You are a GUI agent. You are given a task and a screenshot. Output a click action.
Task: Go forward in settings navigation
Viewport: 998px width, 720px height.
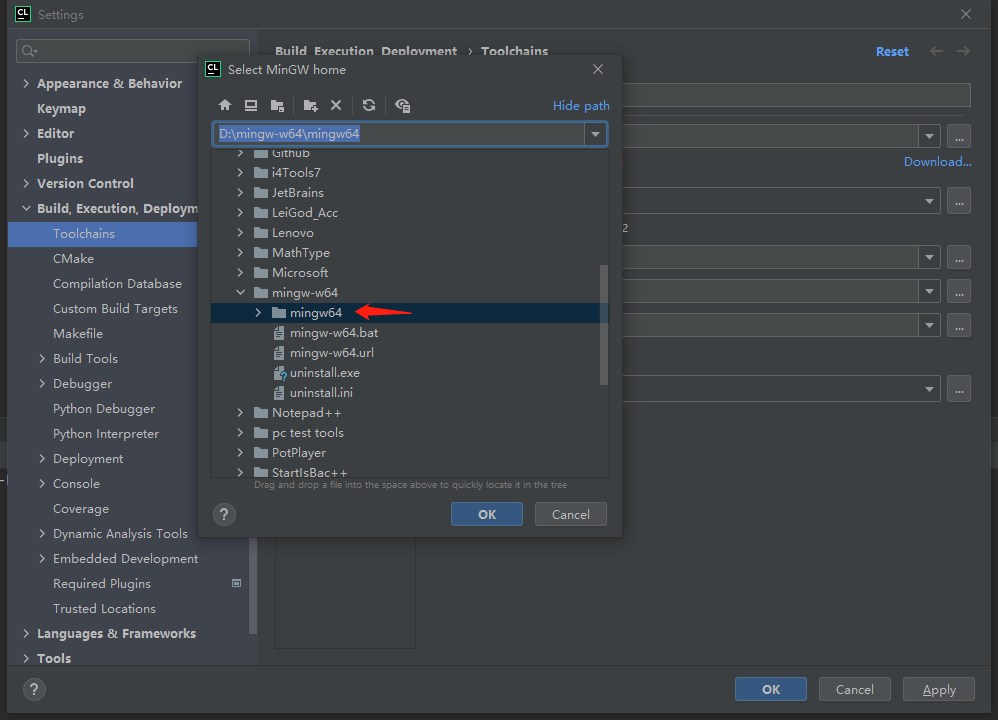point(963,51)
